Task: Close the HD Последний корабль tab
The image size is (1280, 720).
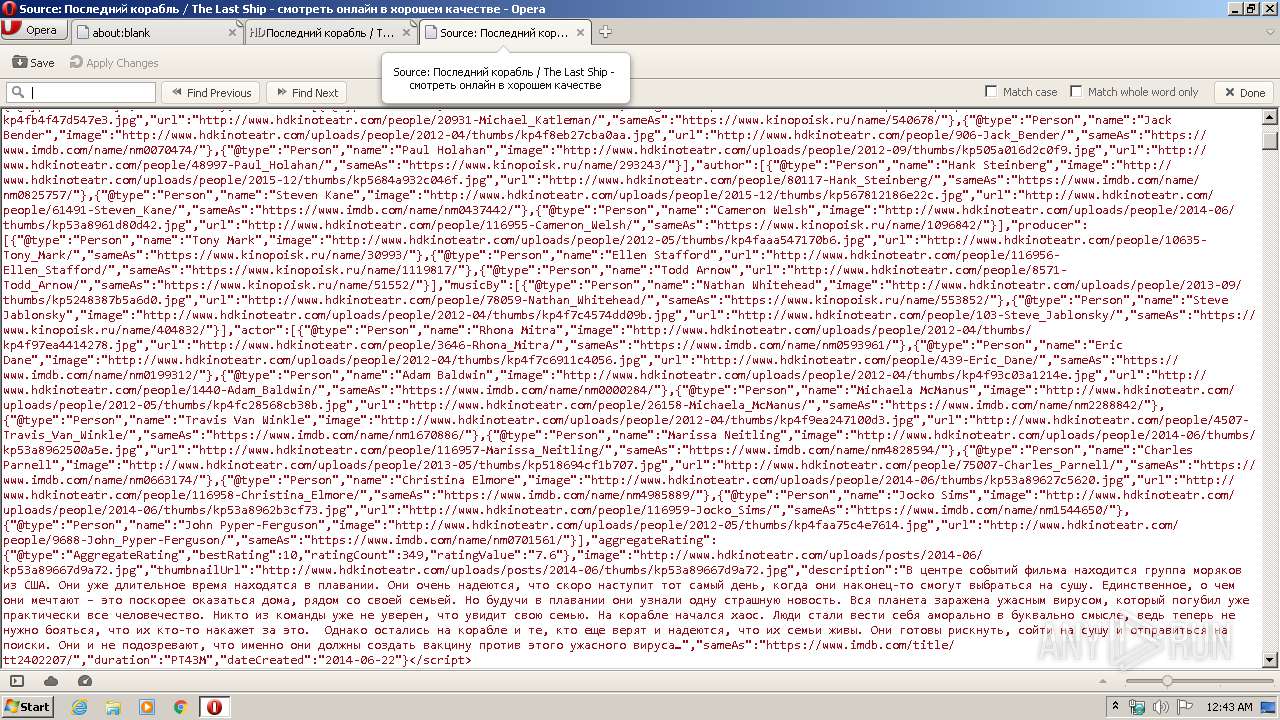Action: tap(407, 32)
